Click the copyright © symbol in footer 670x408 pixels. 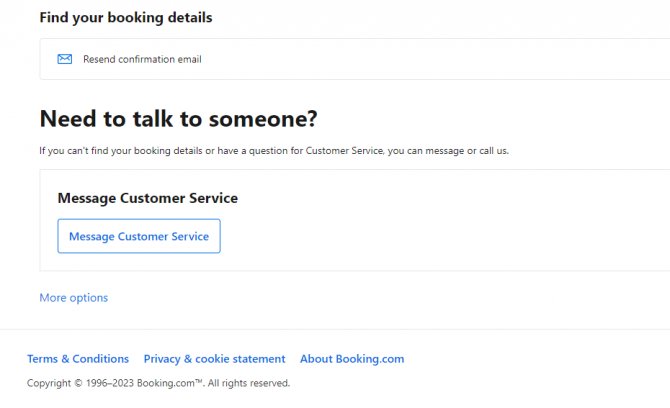78,383
